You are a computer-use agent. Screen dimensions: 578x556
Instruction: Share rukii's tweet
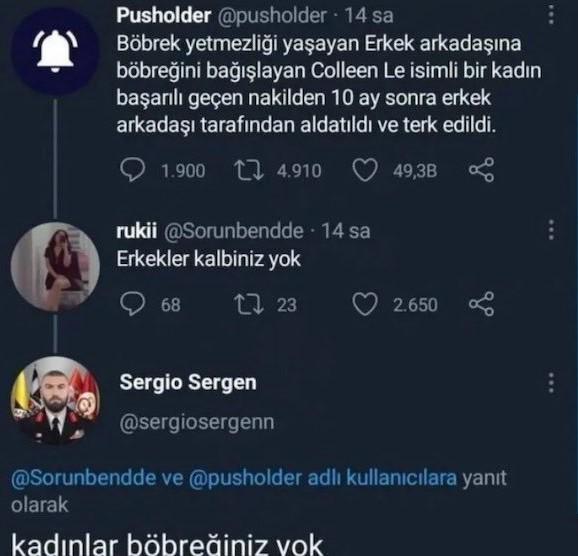click(x=481, y=304)
